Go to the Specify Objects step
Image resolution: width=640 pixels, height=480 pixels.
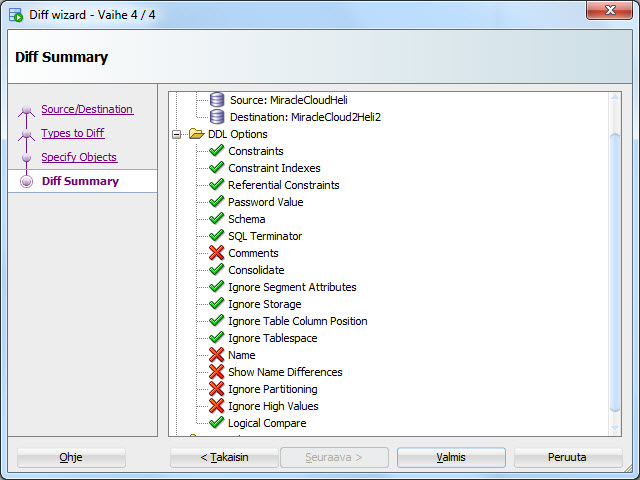79,157
